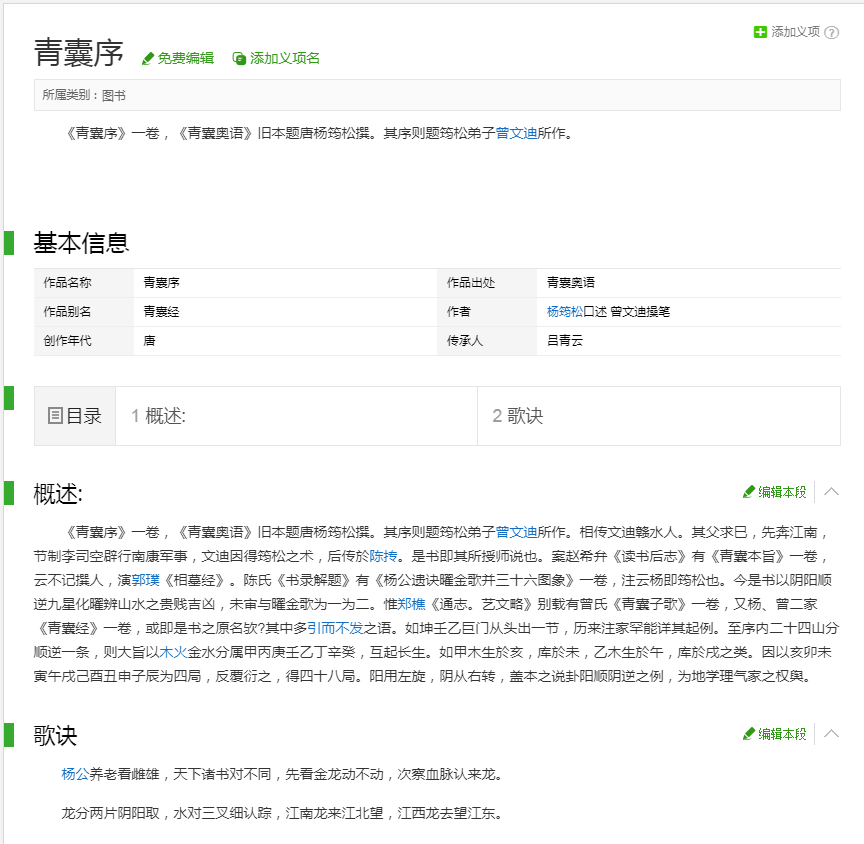Click the help question mark icon next to 添加义项

point(831,33)
